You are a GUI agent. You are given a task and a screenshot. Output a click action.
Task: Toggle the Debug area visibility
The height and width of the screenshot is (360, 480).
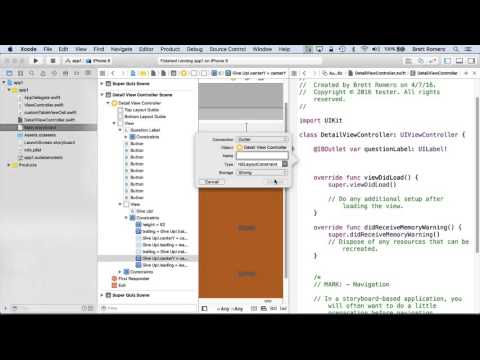[459, 61]
